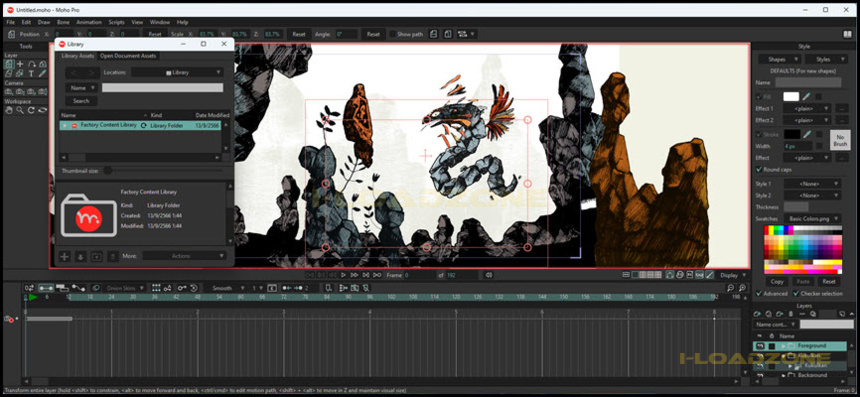
Task: Click the zoom out magnifier on the timeline
Action: click(731, 288)
